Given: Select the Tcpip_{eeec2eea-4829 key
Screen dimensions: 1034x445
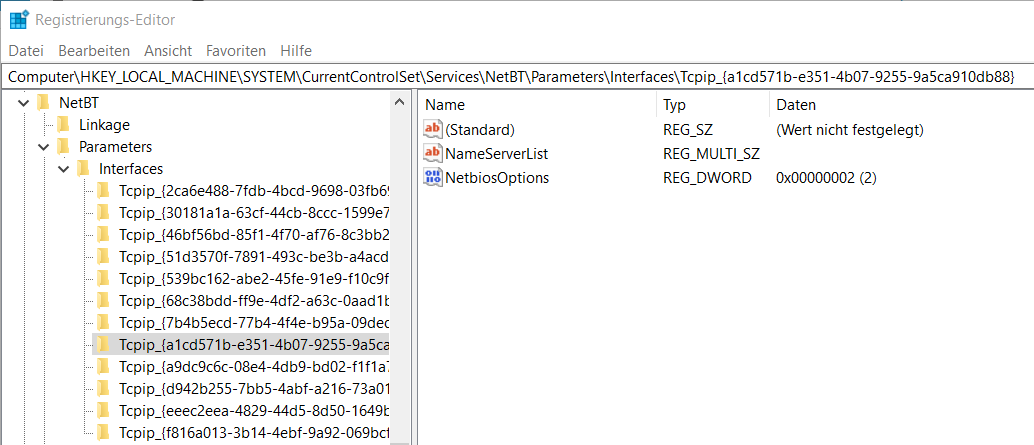Looking at the screenshot, I should (255, 410).
